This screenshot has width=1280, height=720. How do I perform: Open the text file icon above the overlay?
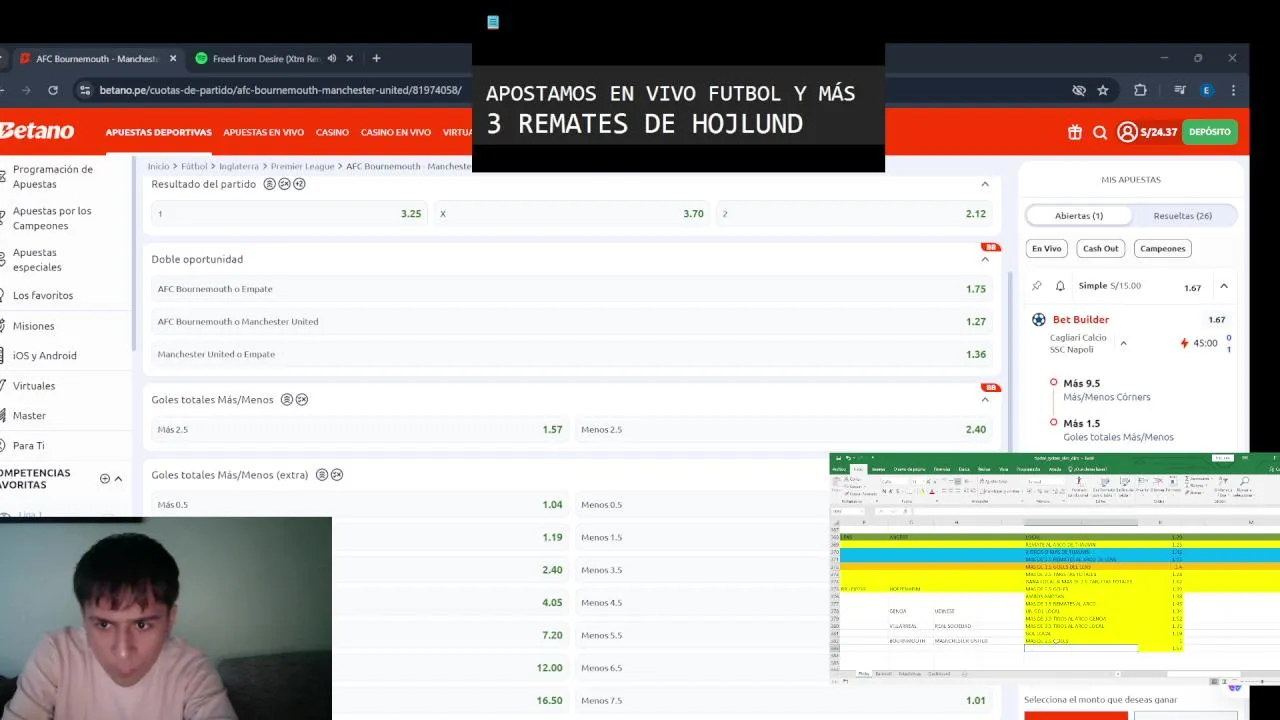493,22
